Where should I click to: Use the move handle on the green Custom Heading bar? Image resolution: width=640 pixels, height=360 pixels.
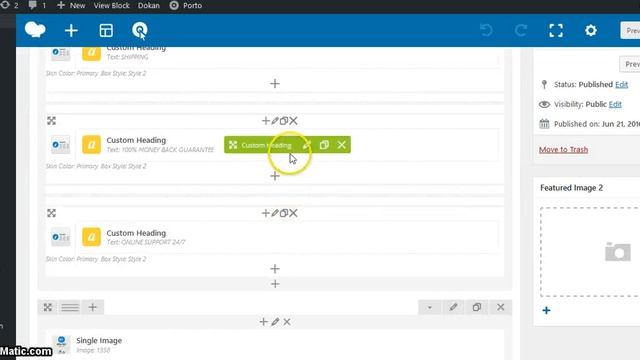(233, 145)
